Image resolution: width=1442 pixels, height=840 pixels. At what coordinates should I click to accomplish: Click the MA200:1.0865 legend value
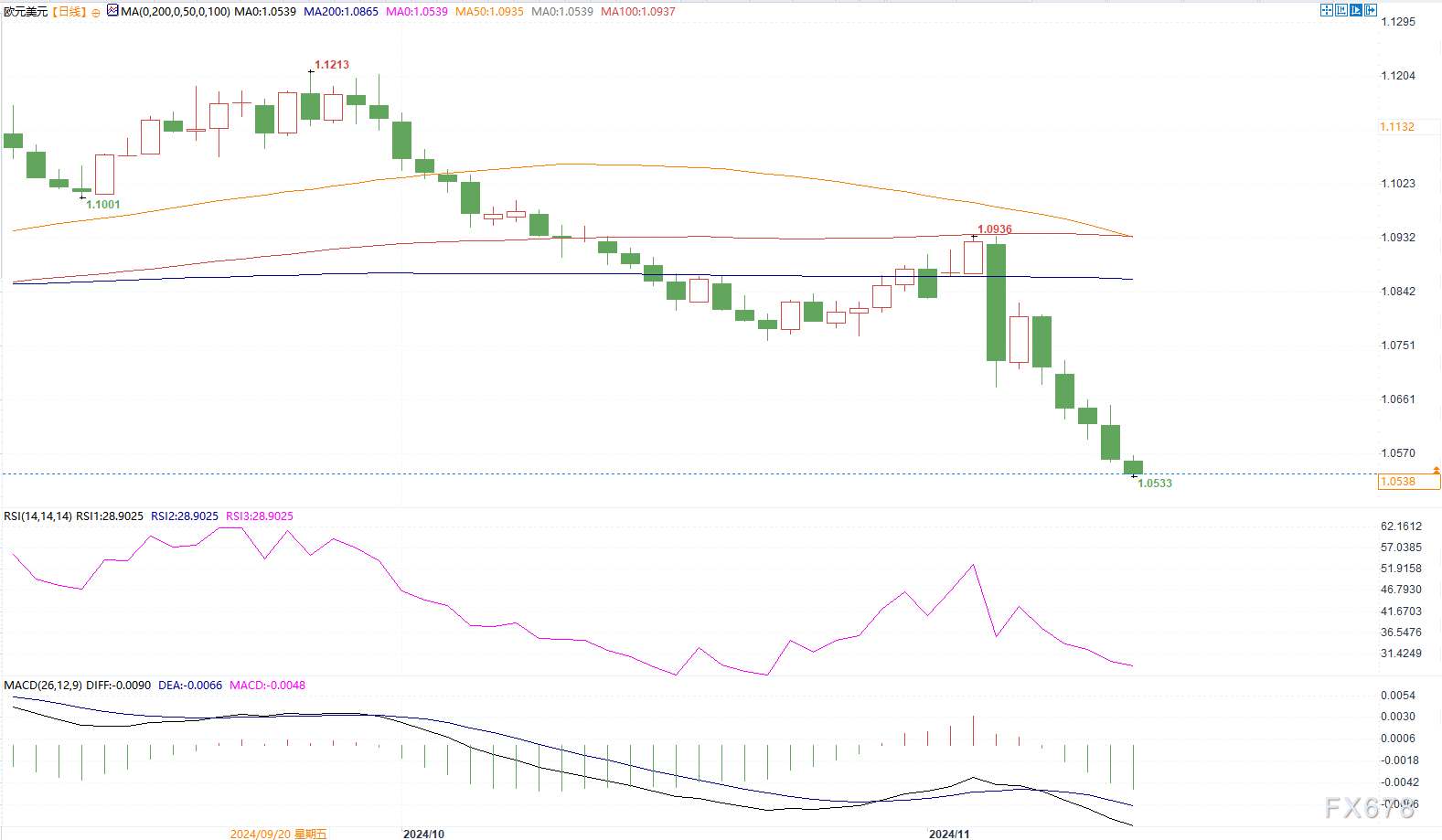pyautogui.click(x=340, y=12)
